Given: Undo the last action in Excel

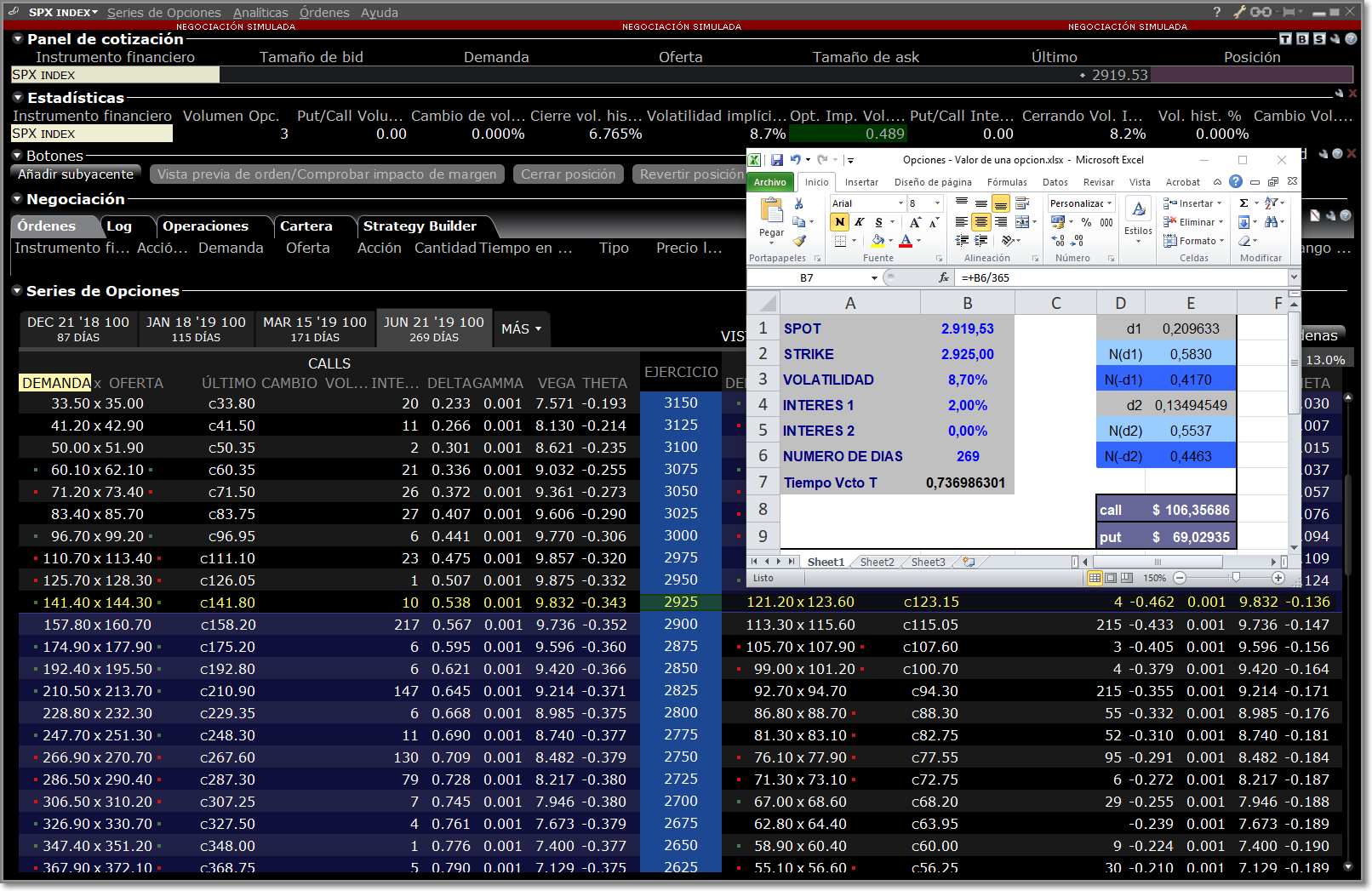Looking at the screenshot, I should click(x=795, y=160).
